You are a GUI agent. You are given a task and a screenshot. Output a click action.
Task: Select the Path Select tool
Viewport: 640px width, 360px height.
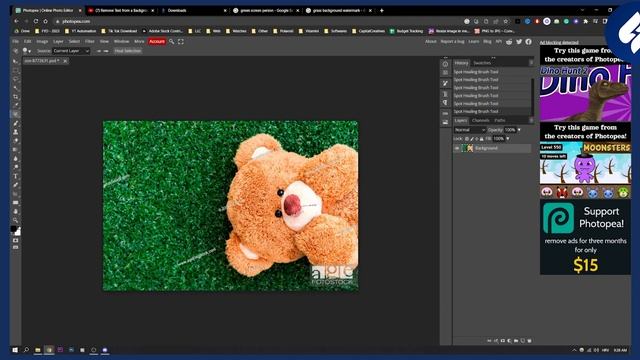click(16, 194)
